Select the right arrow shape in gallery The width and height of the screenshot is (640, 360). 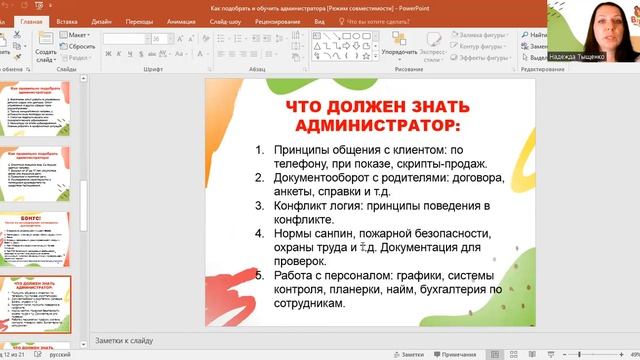coord(347,46)
